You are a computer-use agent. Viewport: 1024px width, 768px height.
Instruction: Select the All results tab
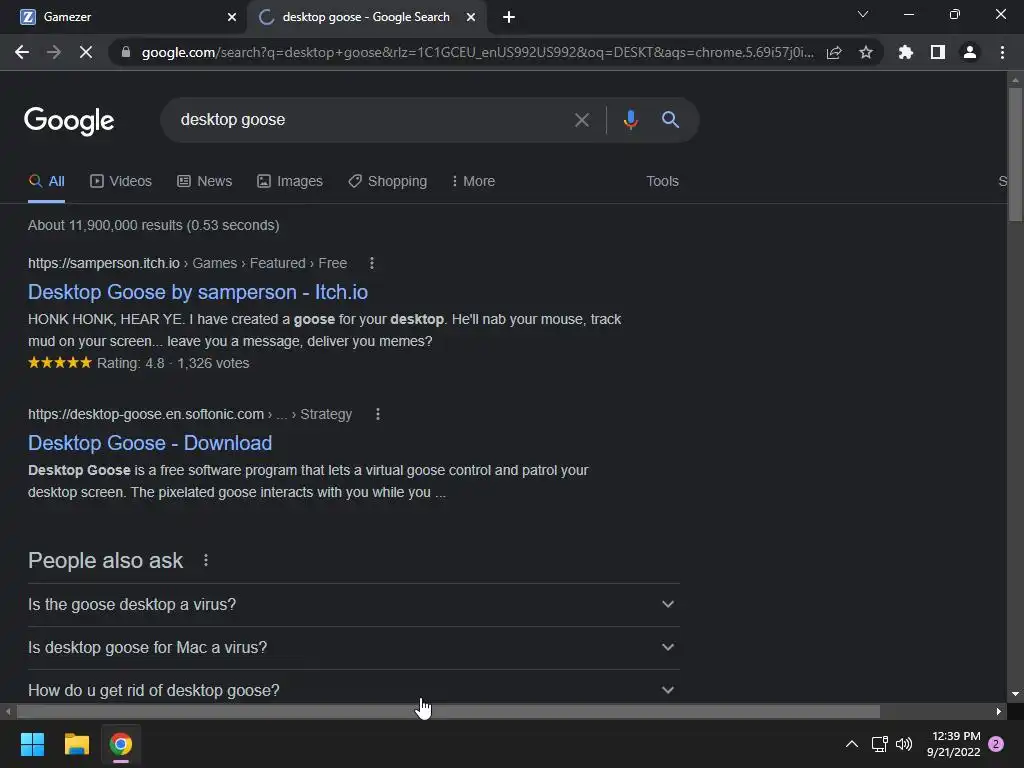46,181
